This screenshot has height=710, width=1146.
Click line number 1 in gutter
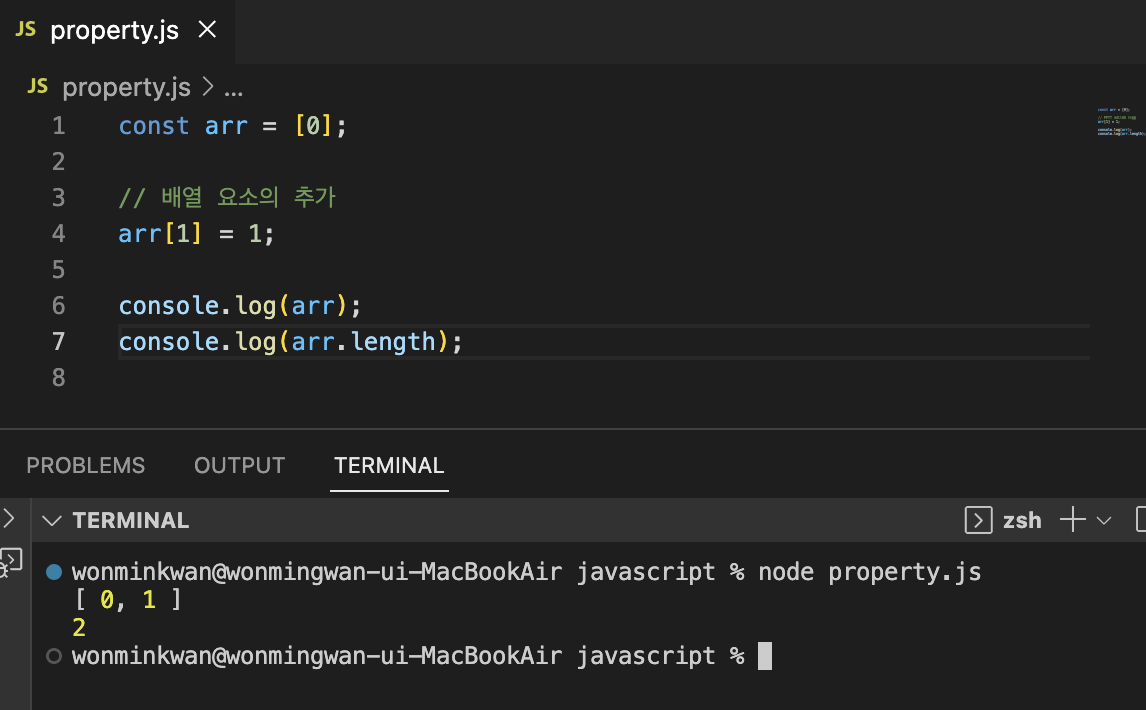tap(58, 126)
